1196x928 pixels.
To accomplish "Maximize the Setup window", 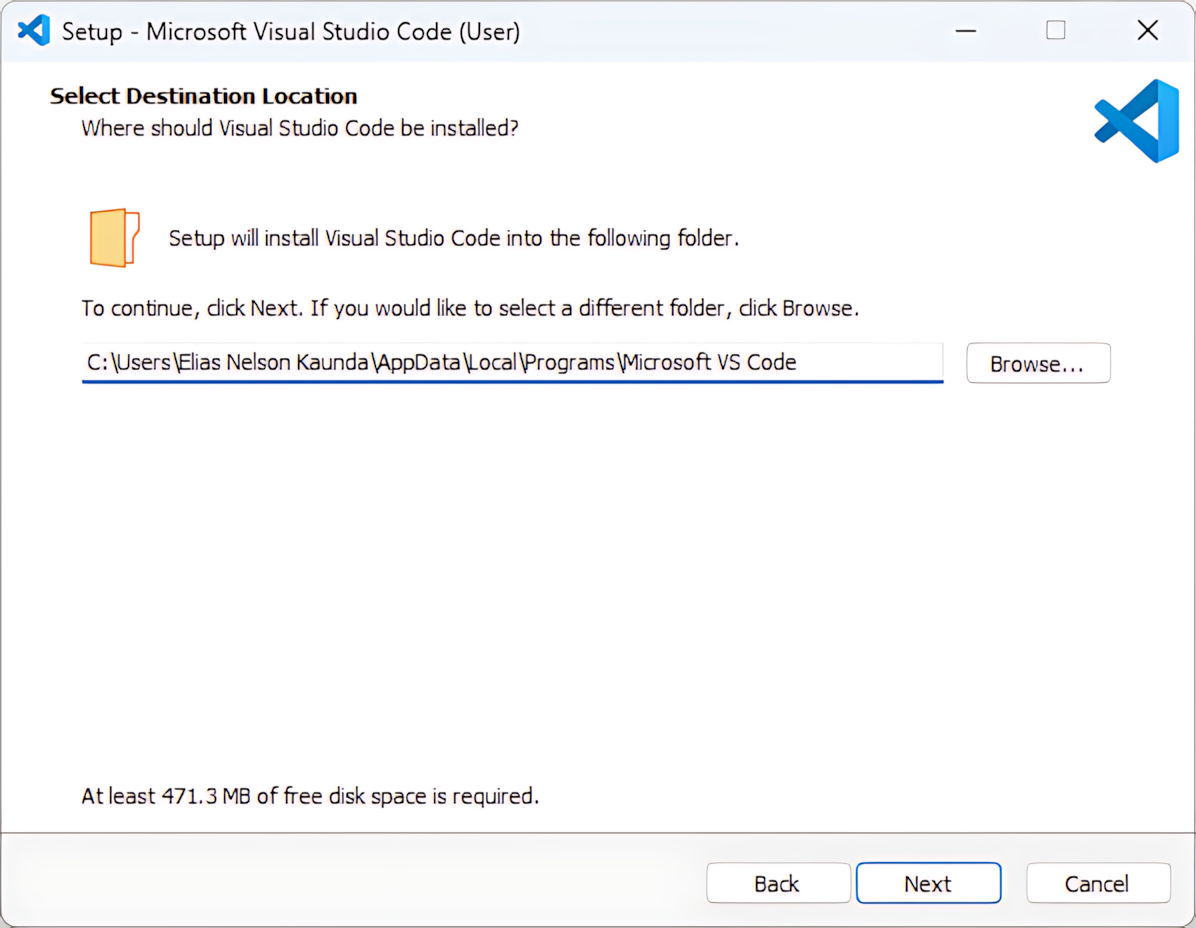I will pos(1056,31).
